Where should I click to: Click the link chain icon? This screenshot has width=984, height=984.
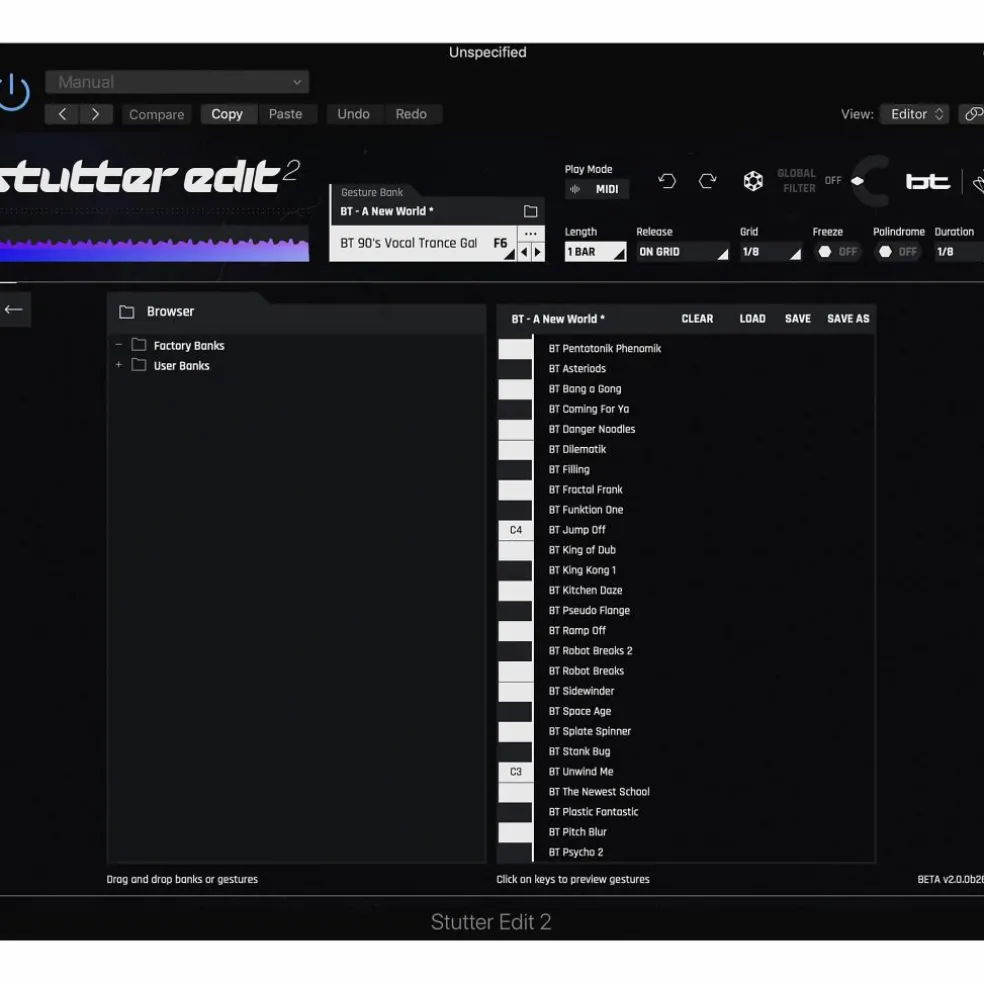tap(973, 114)
